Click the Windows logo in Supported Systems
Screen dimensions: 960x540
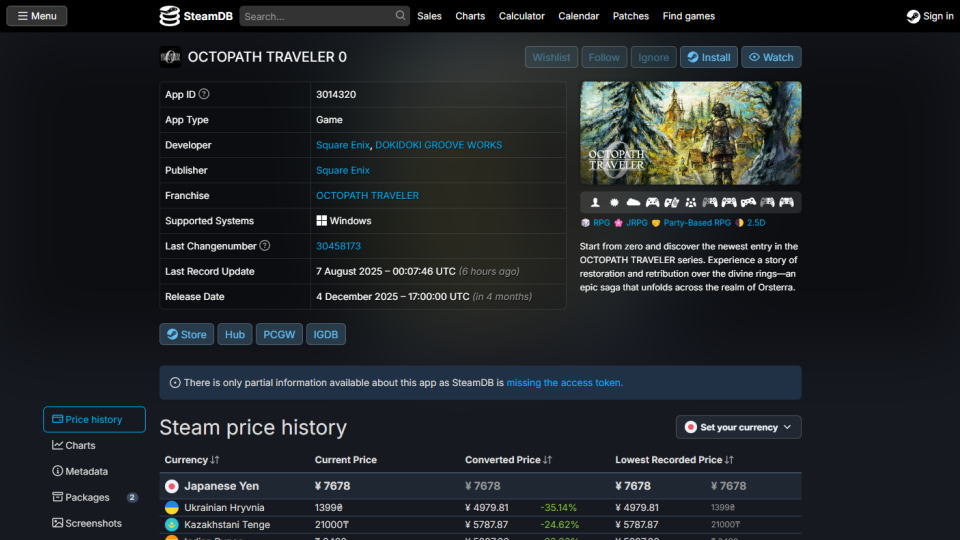click(x=321, y=220)
